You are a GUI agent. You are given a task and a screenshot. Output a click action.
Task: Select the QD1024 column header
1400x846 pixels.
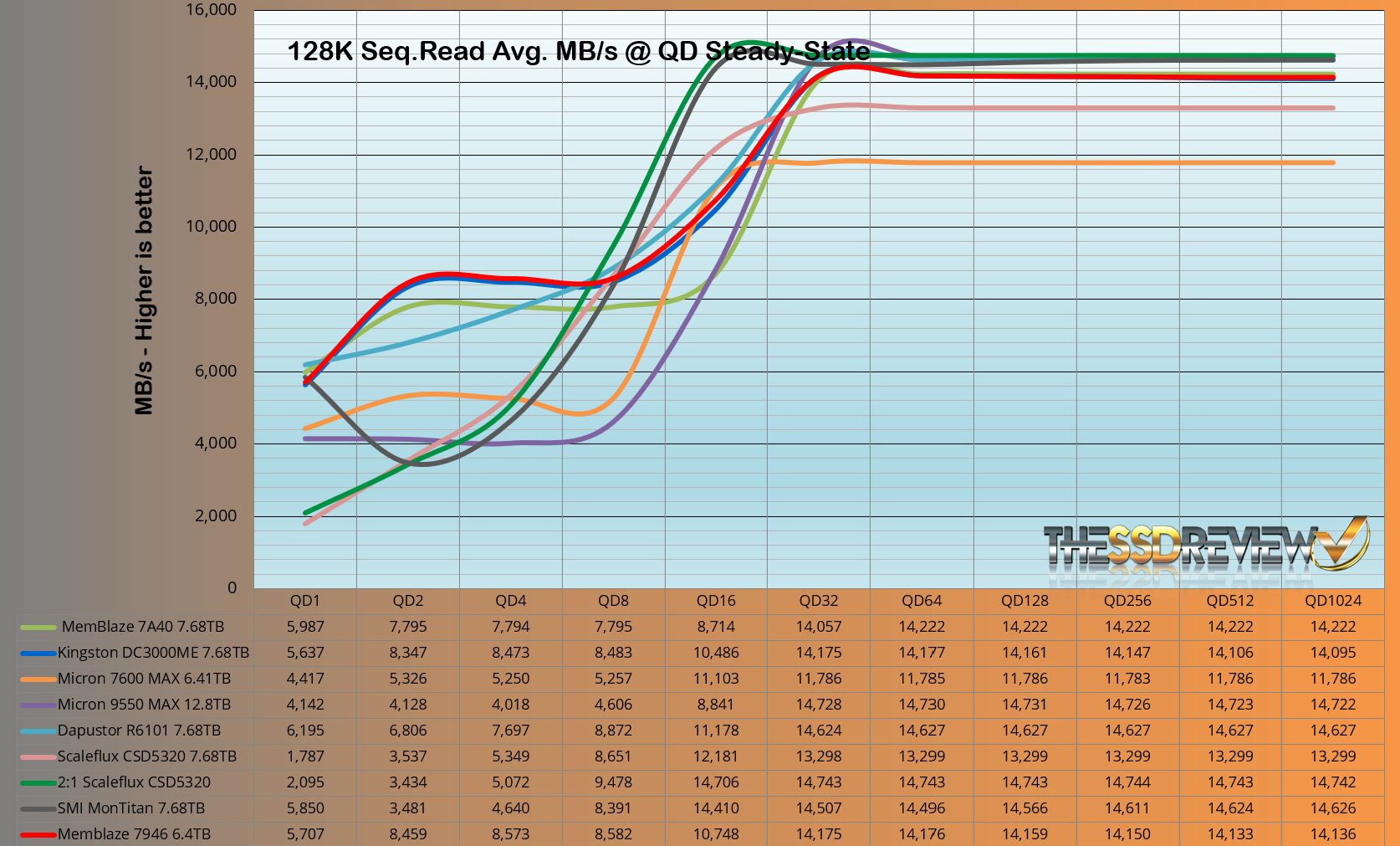click(x=1333, y=601)
